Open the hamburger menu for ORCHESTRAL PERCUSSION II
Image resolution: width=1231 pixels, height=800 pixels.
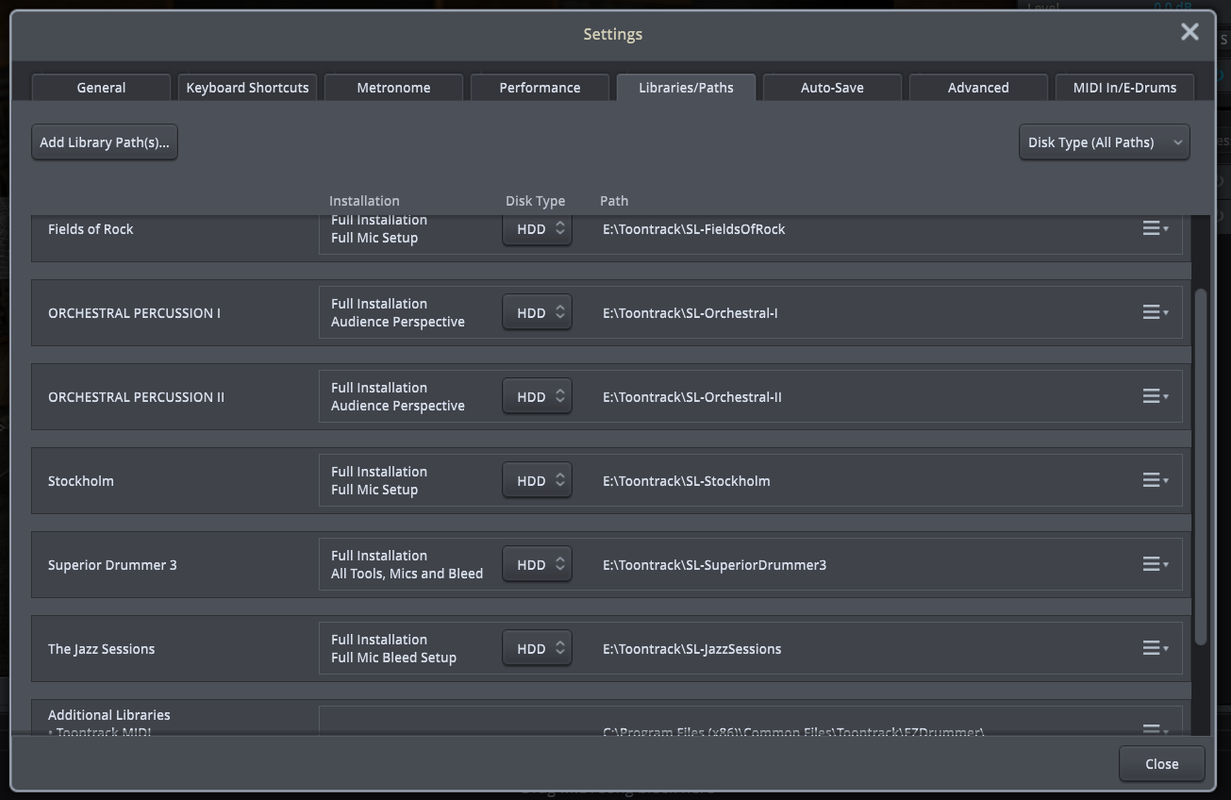tap(1155, 397)
